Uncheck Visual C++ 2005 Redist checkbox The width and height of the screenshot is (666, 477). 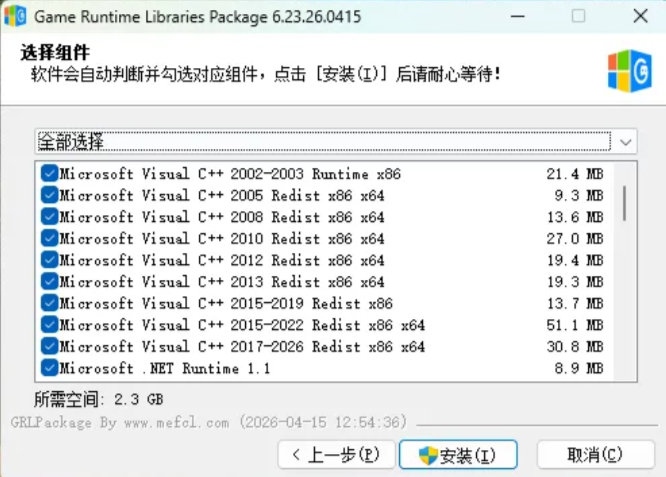click(50, 195)
